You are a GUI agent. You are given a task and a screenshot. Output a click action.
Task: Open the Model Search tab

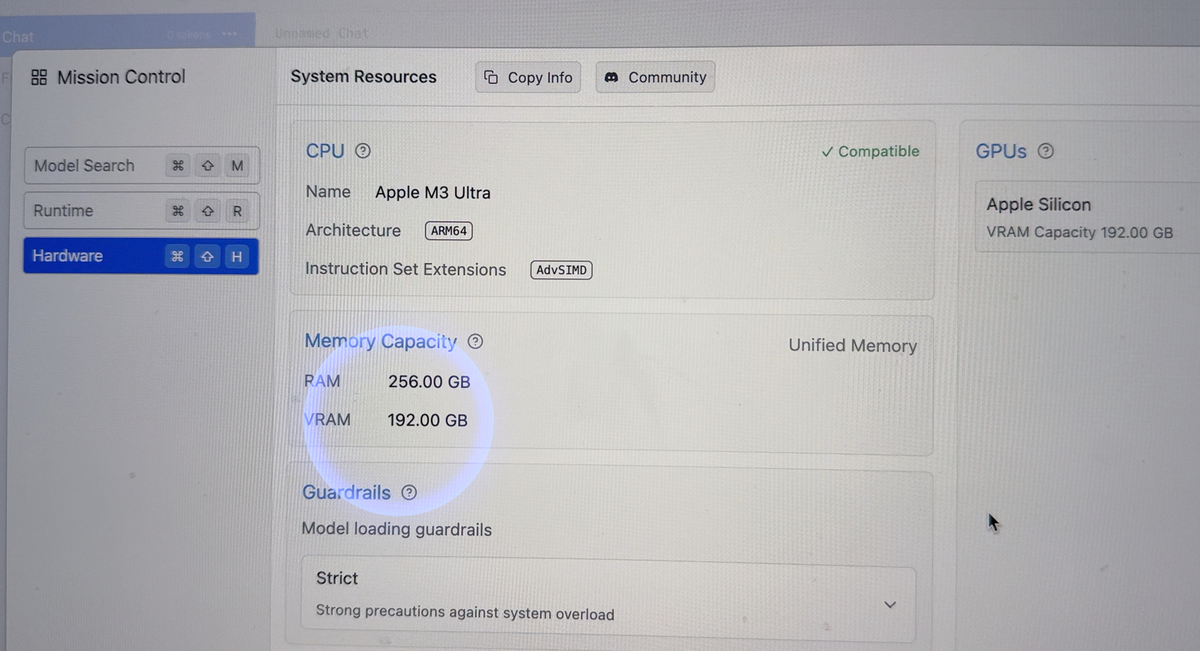click(141, 166)
